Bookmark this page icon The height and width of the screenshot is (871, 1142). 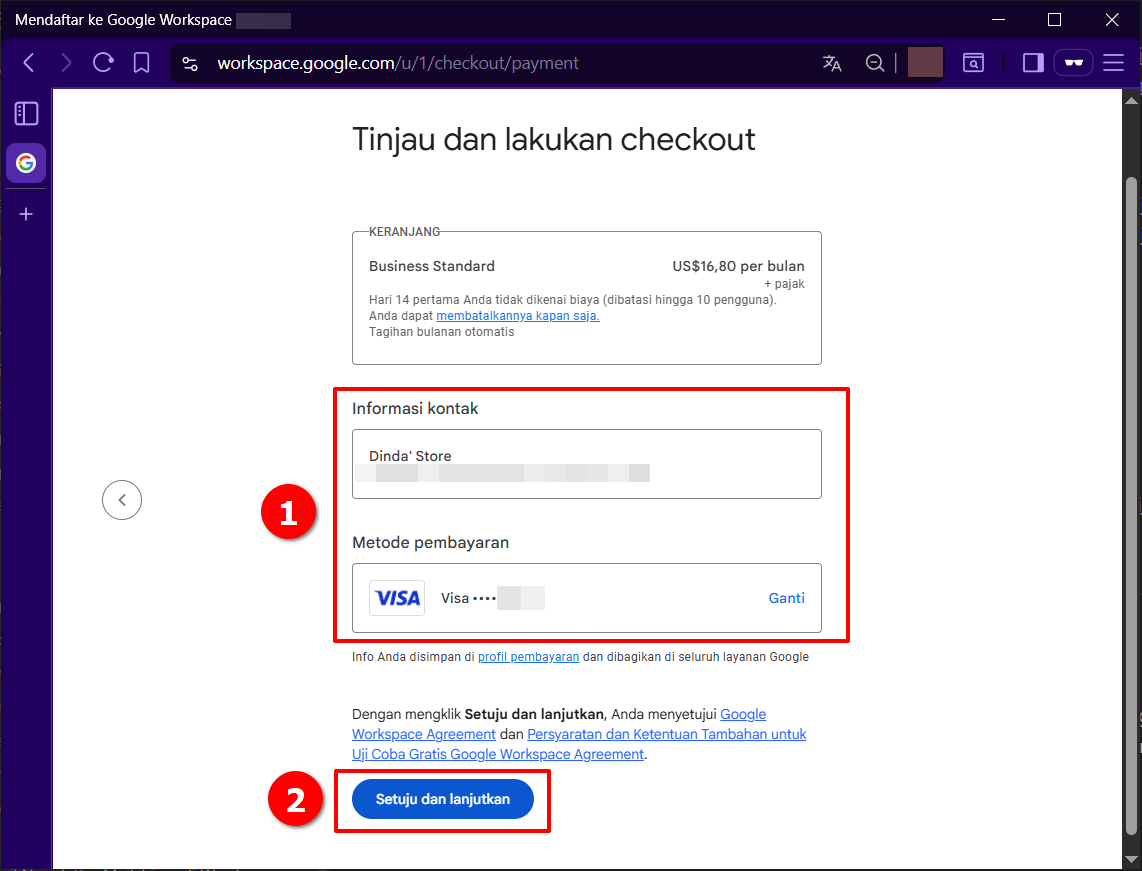pos(141,63)
